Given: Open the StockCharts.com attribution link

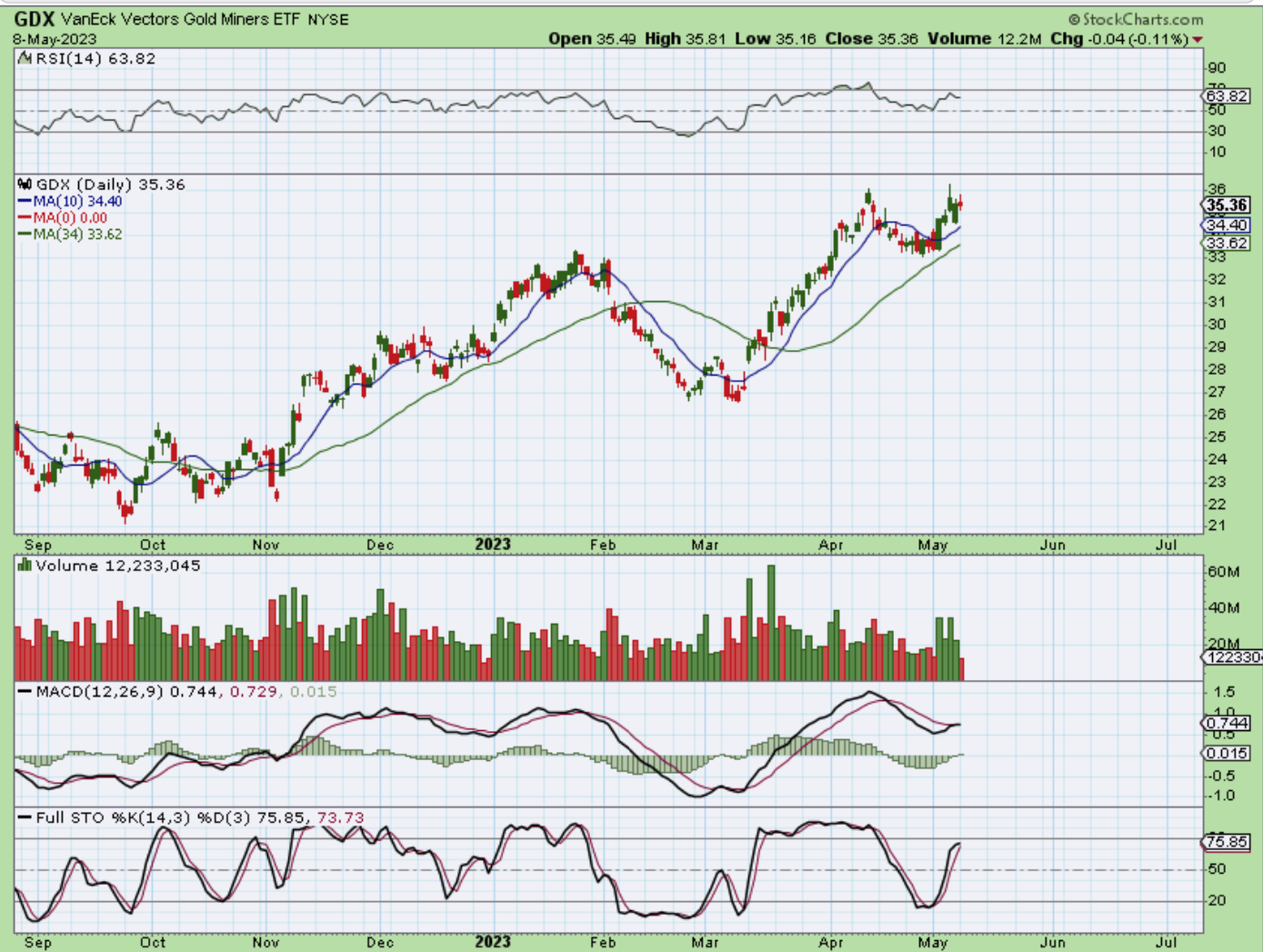Looking at the screenshot, I should pos(1136,19).
